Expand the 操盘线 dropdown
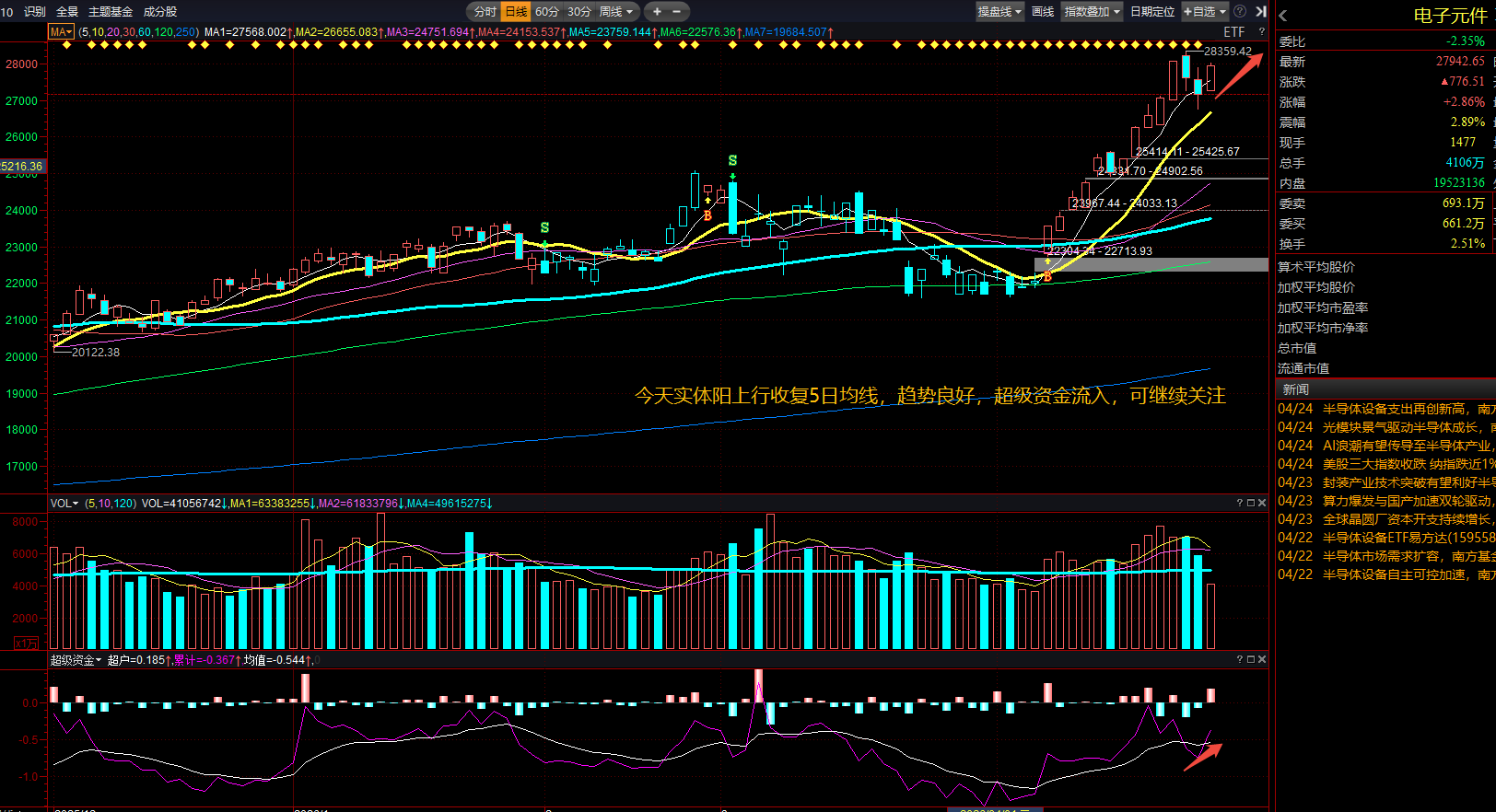The height and width of the screenshot is (812, 1496). point(1000,12)
